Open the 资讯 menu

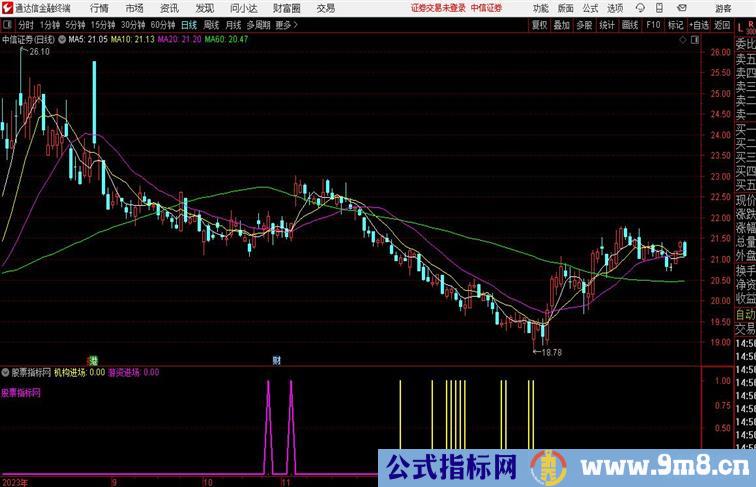tap(169, 8)
